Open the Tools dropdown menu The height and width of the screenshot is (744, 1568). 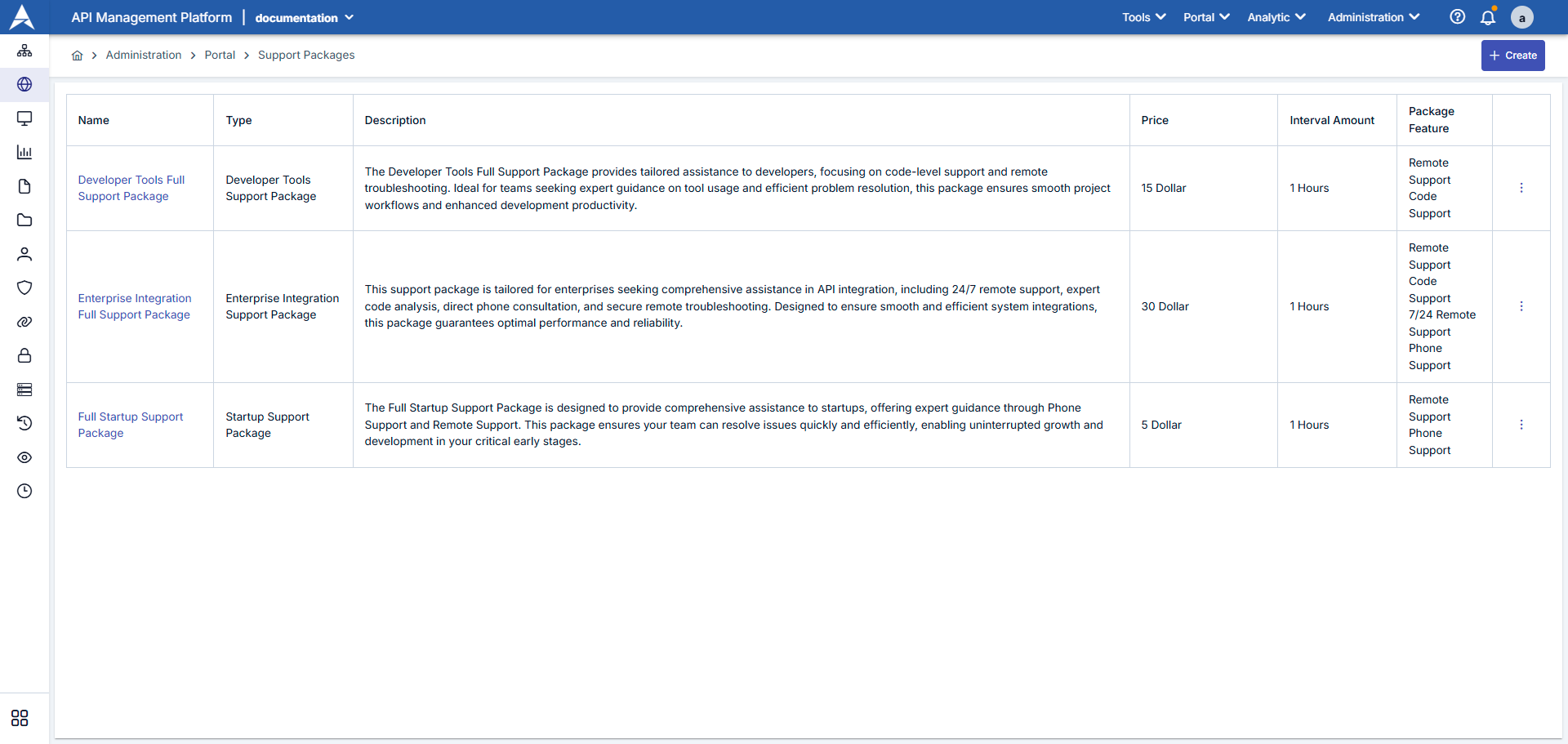tap(1143, 17)
